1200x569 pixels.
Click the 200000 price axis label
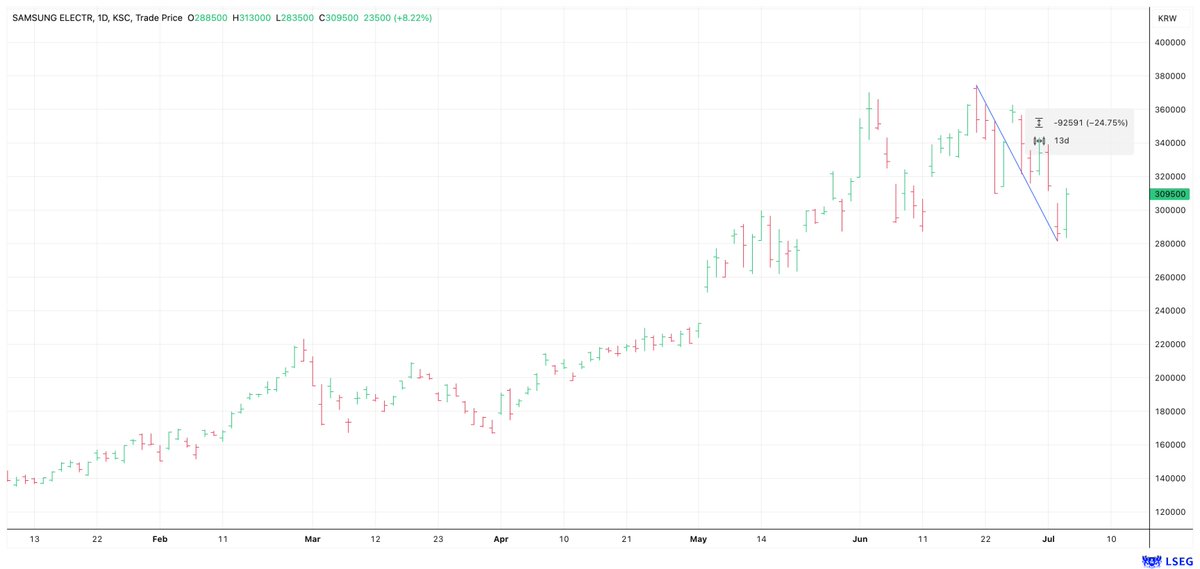coord(1168,378)
